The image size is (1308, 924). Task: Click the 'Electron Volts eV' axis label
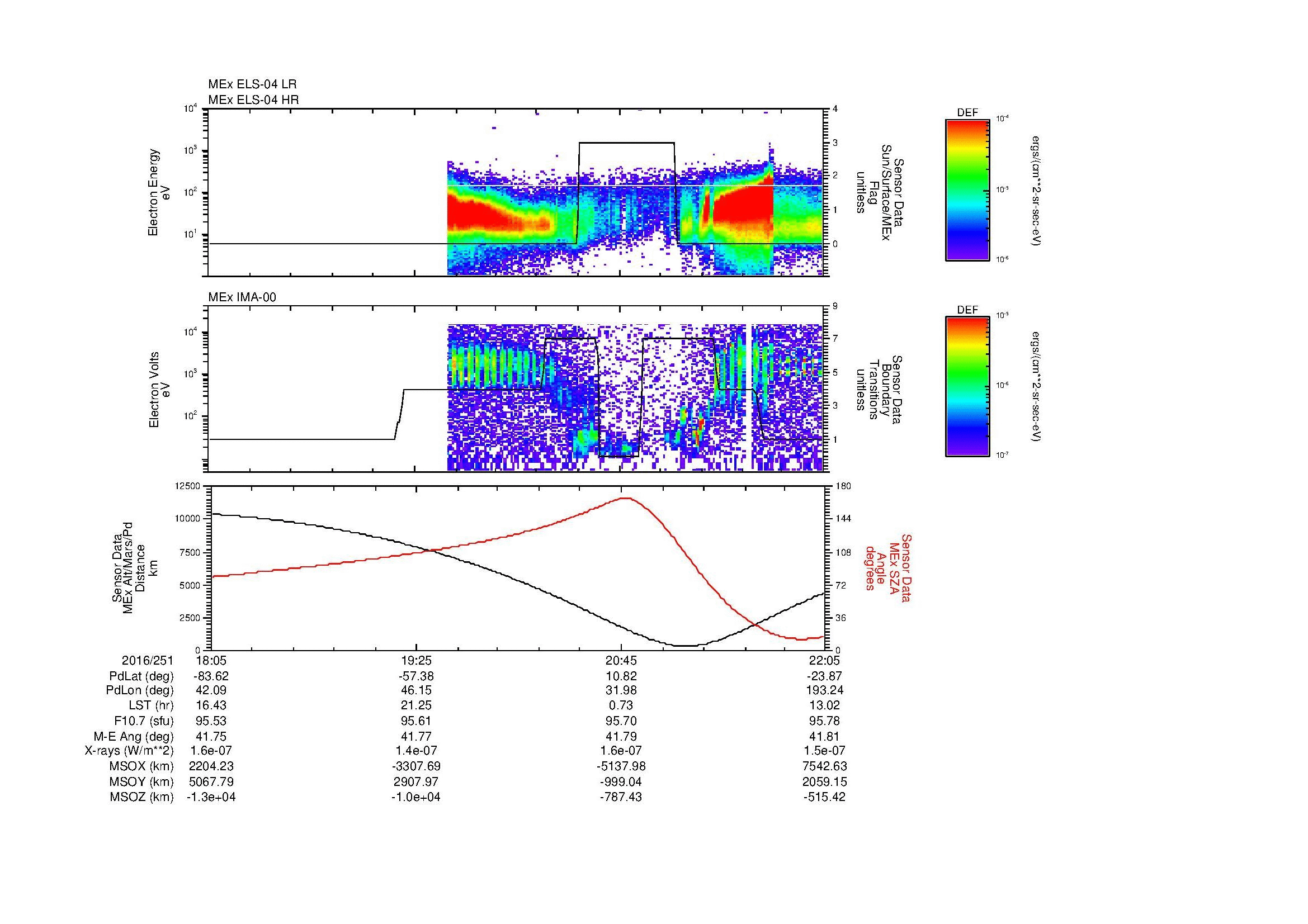pyautogui.click(x=159, y=390)
